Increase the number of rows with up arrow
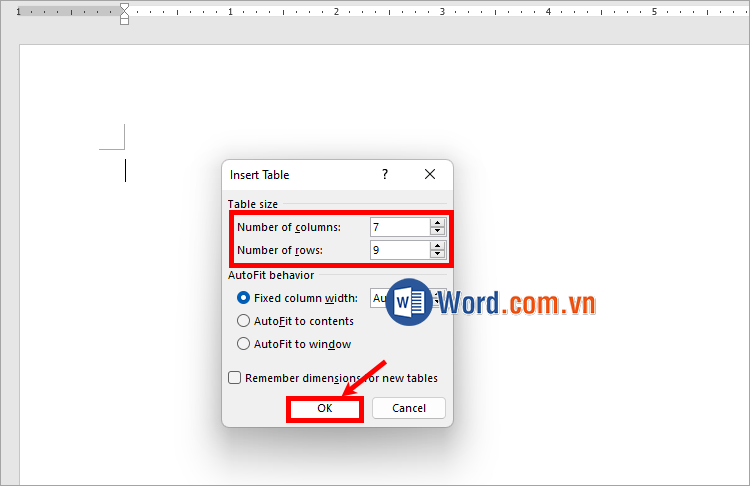Screen dimensions: 750x486 [x=437, y=246]
